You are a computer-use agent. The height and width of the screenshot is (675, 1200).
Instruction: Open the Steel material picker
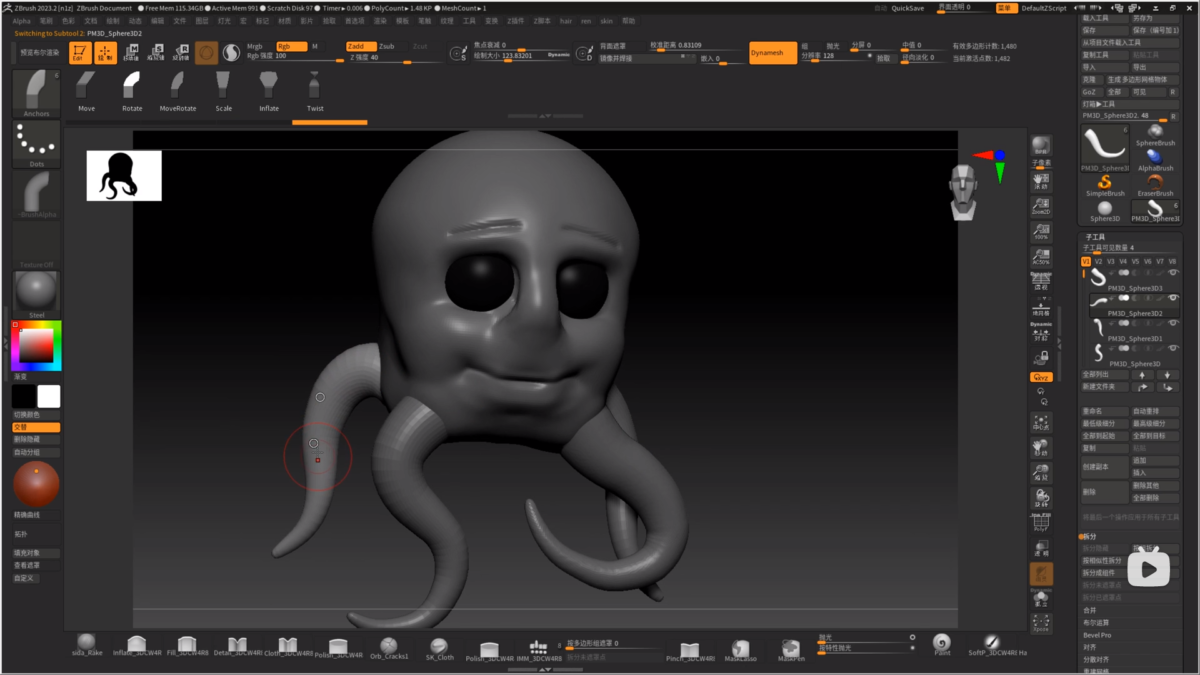[x=37, y=292]
